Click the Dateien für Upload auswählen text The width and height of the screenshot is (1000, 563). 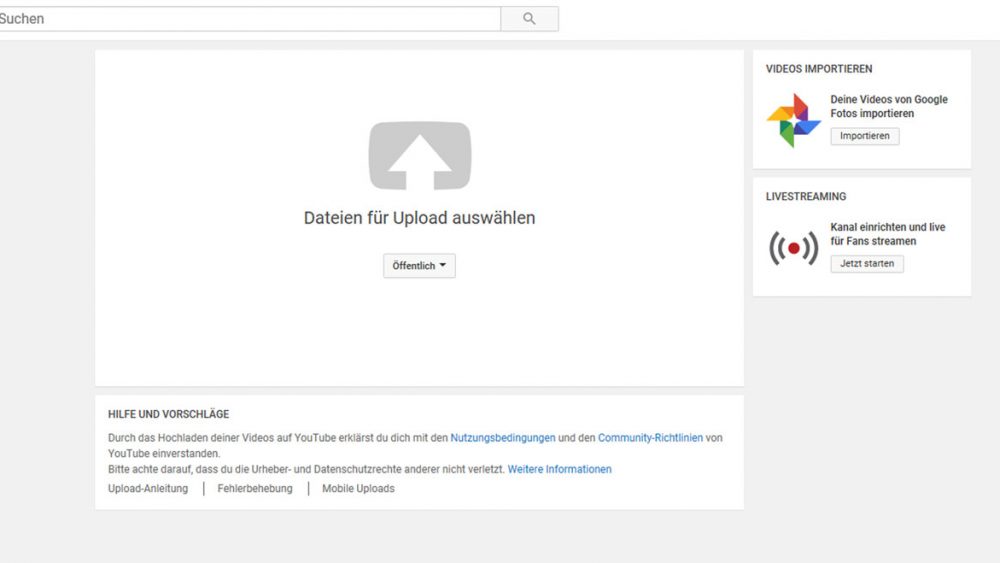[420, 218]
